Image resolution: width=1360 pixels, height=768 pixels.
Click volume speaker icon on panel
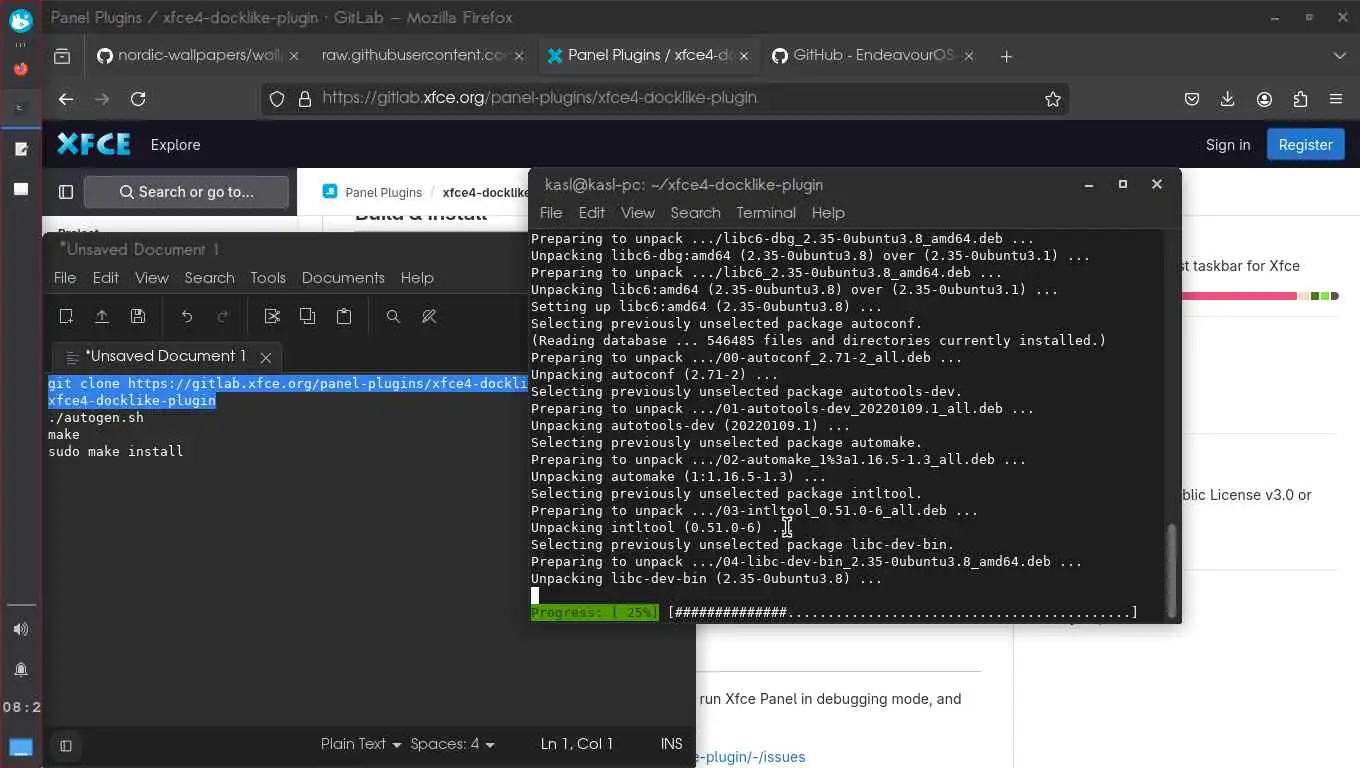[21, 629]
